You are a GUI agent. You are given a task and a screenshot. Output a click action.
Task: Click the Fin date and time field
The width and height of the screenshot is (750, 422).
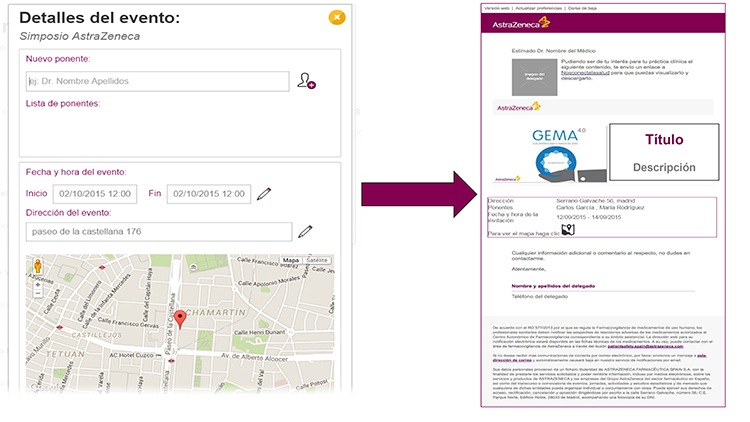[x=209, y=194]
